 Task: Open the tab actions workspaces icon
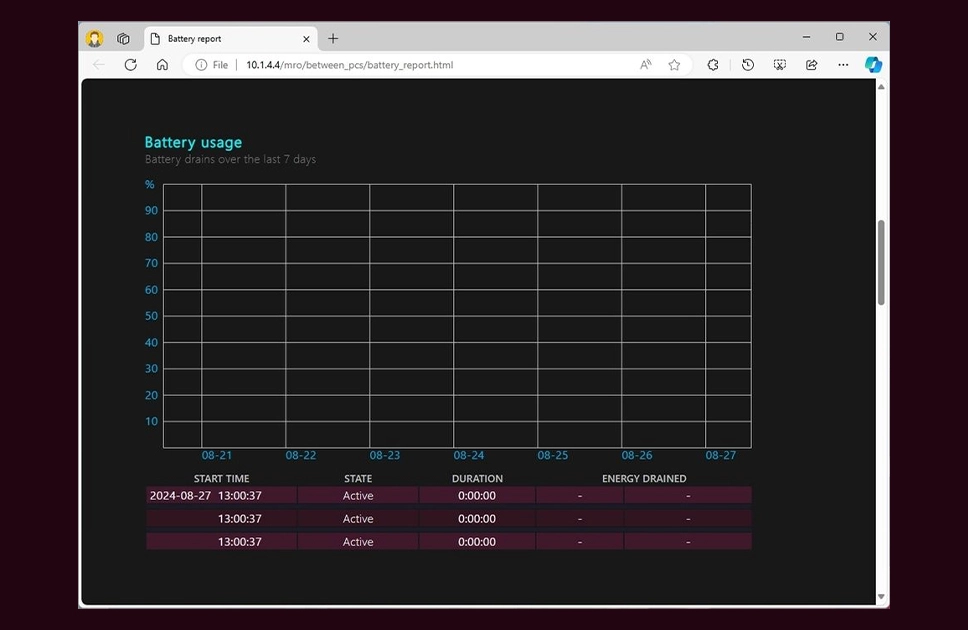coord(123,38)
